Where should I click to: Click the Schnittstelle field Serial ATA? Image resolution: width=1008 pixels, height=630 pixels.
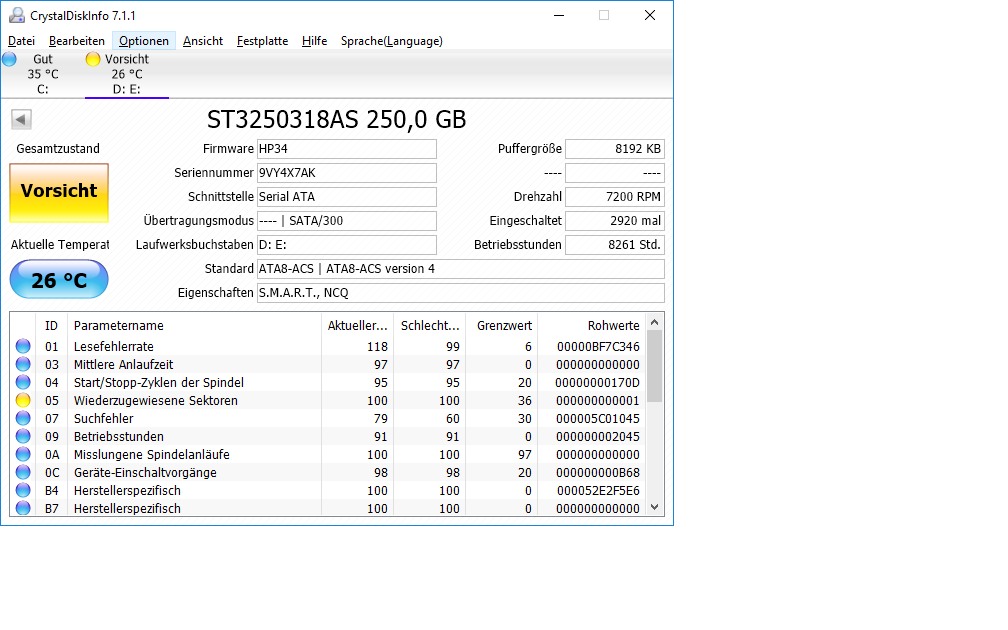346,197
